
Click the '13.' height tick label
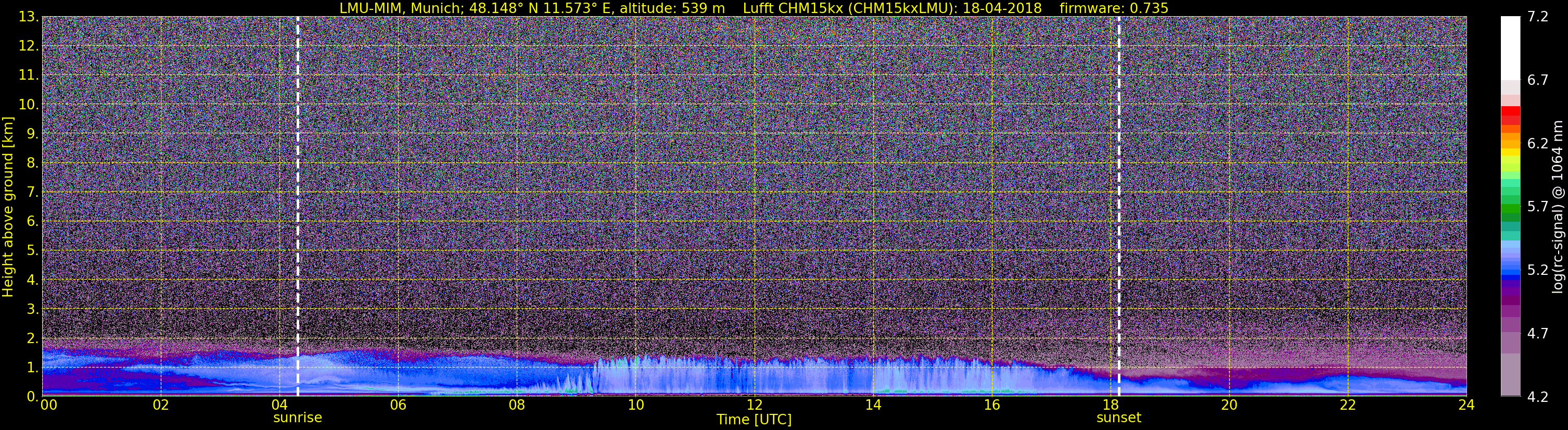pyautogui.click(x=29, y=17)
